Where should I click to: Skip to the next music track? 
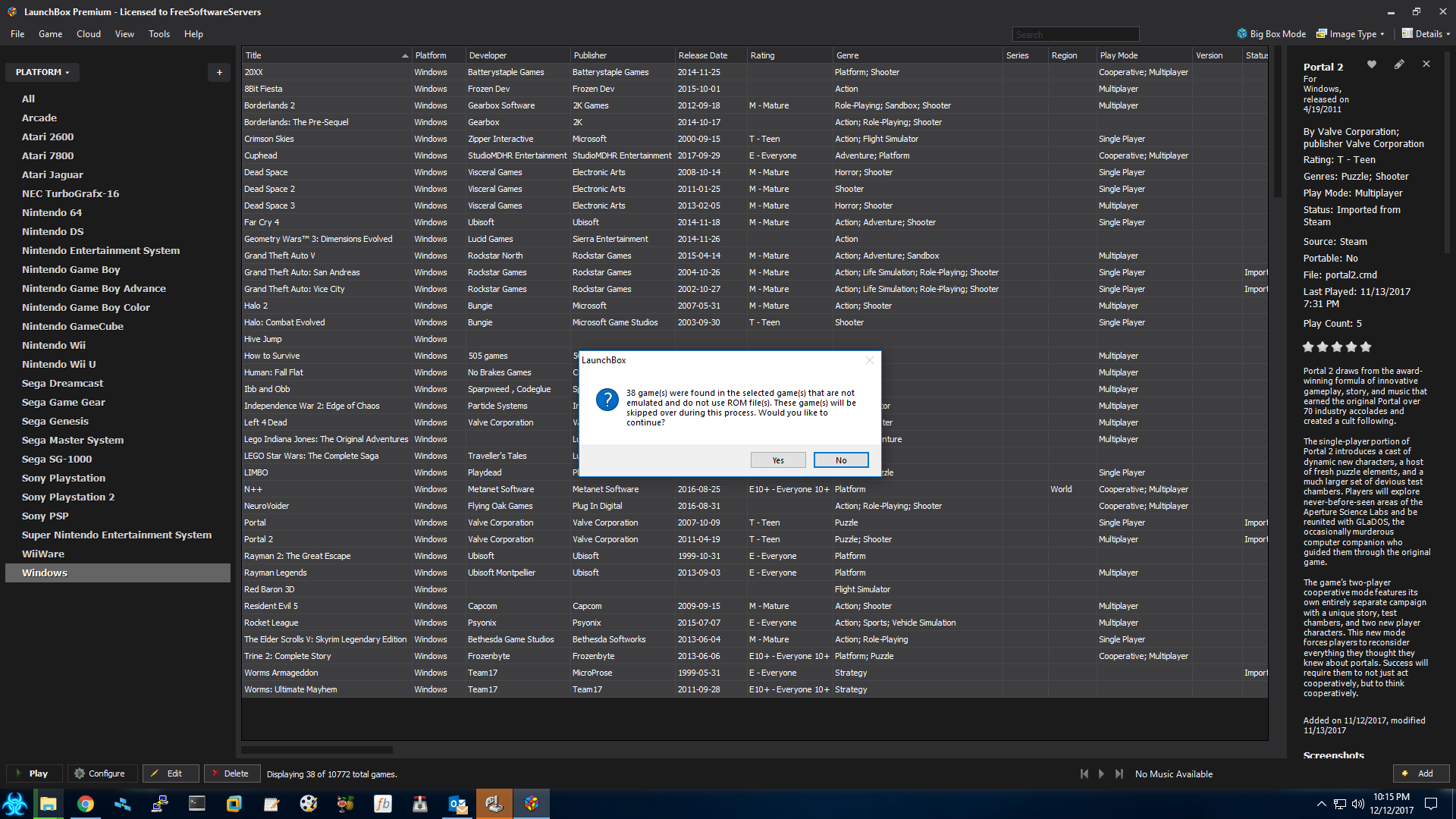pos(1119,773)
